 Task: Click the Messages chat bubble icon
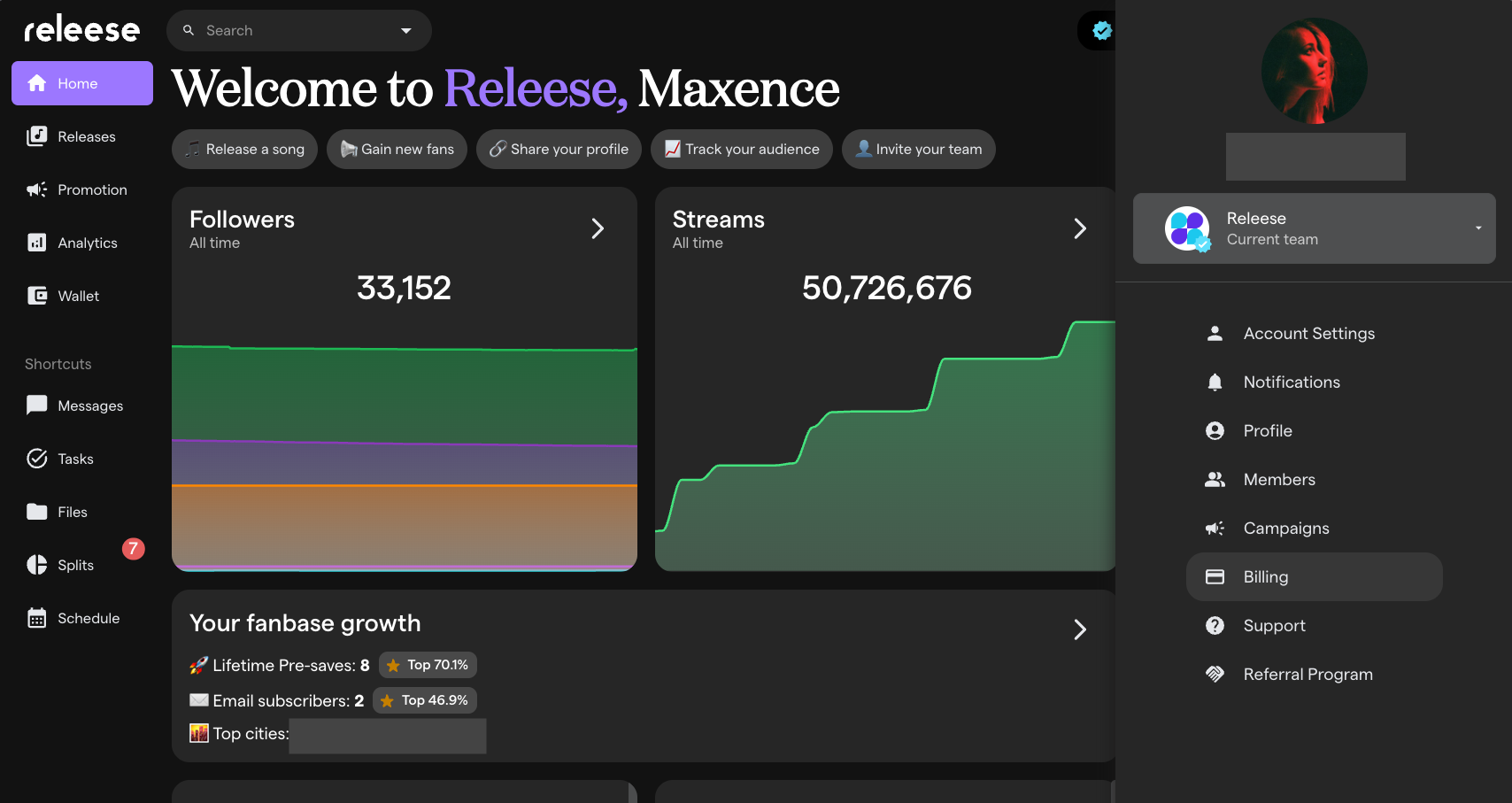pyautogui.click(x=36, y=405)
